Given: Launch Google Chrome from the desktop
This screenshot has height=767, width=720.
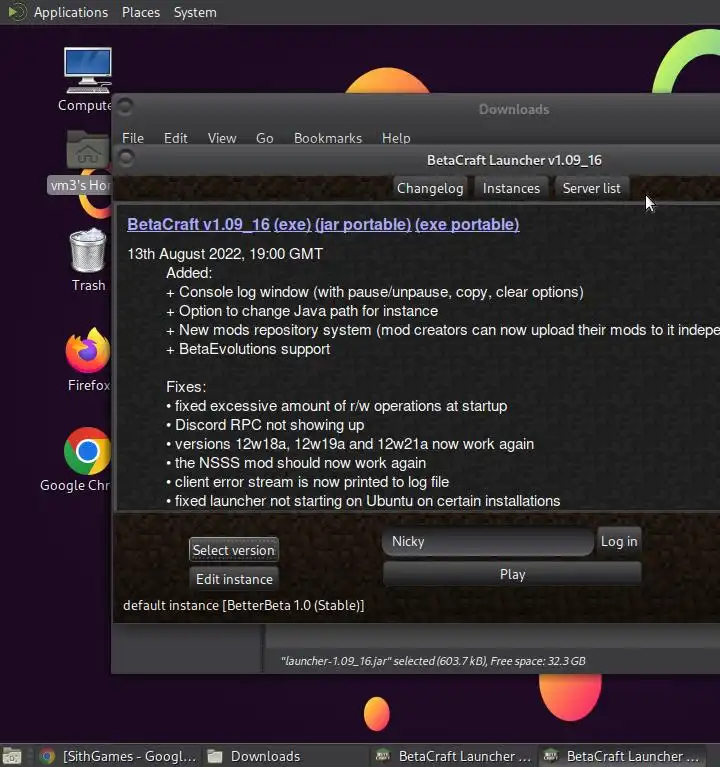Looking at the screenshot, I should coord(87,451).
